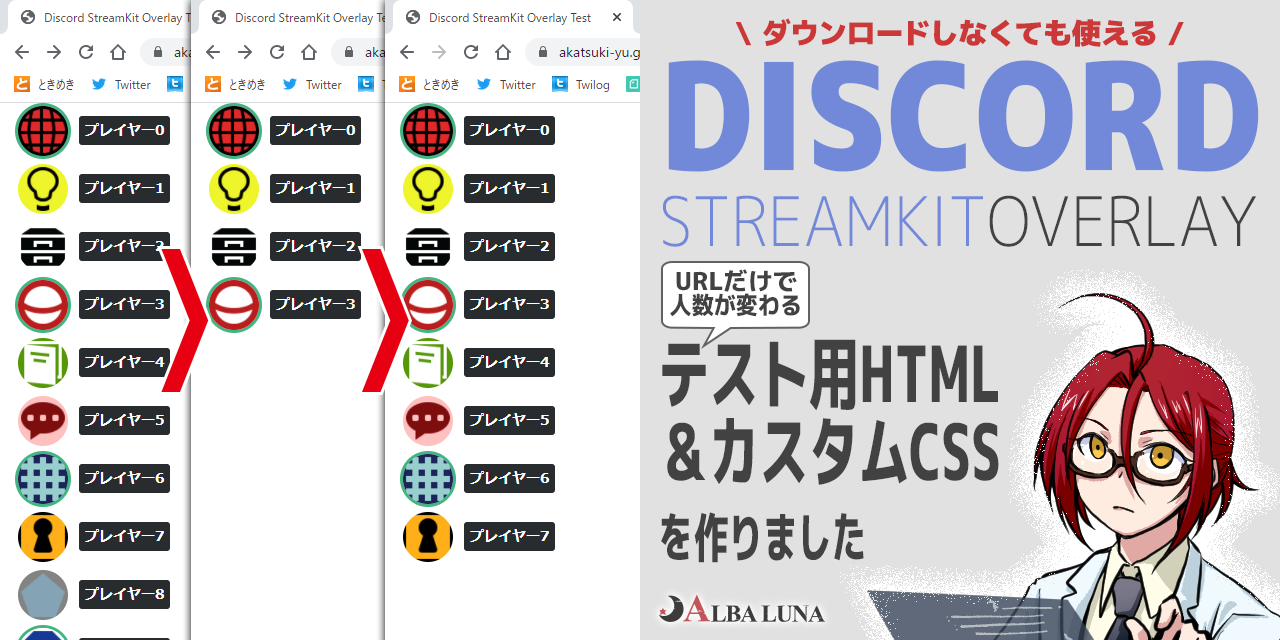Click the red globe avatar of プレイヤー0 in the middle window

coord(234,131)
